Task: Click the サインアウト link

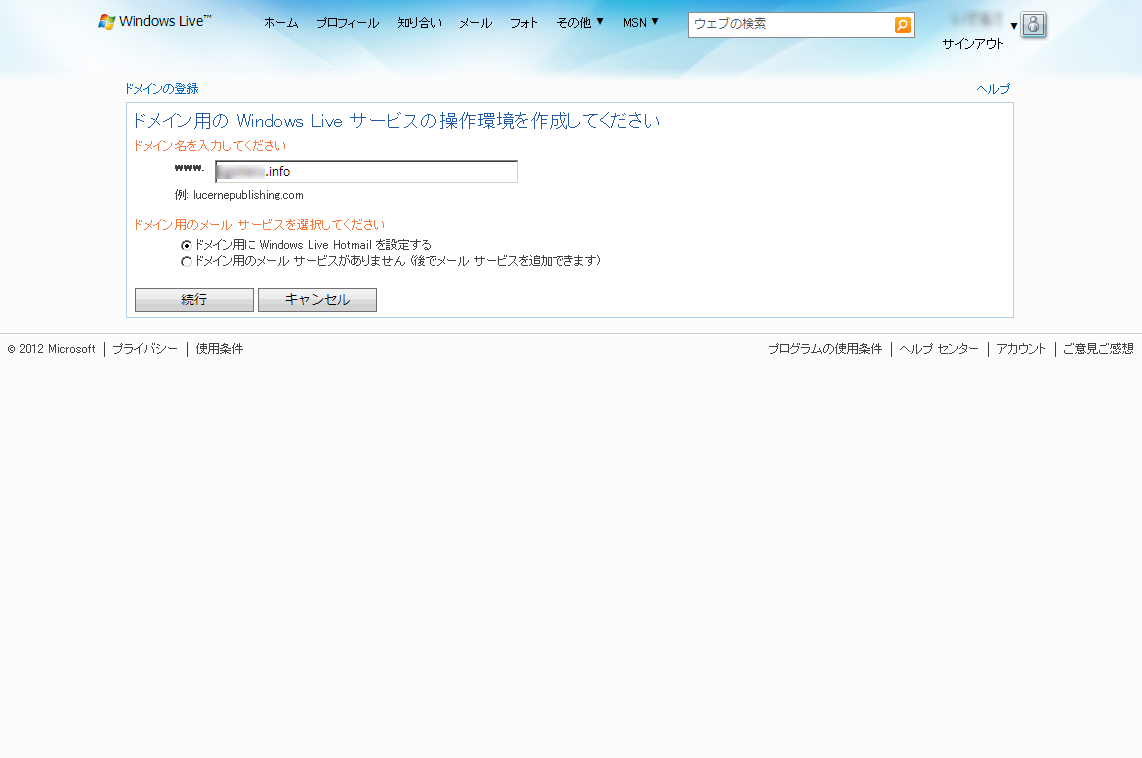Action: click(973, 44)
